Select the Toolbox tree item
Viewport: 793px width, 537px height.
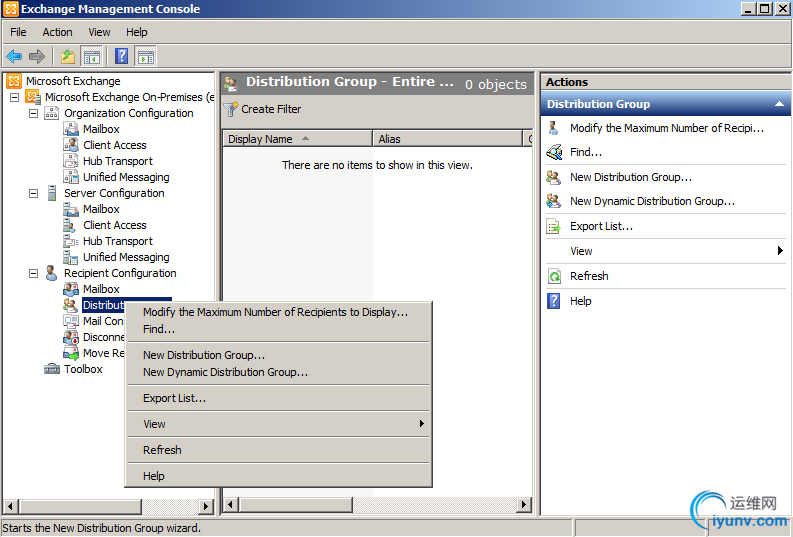click(83, 369)
